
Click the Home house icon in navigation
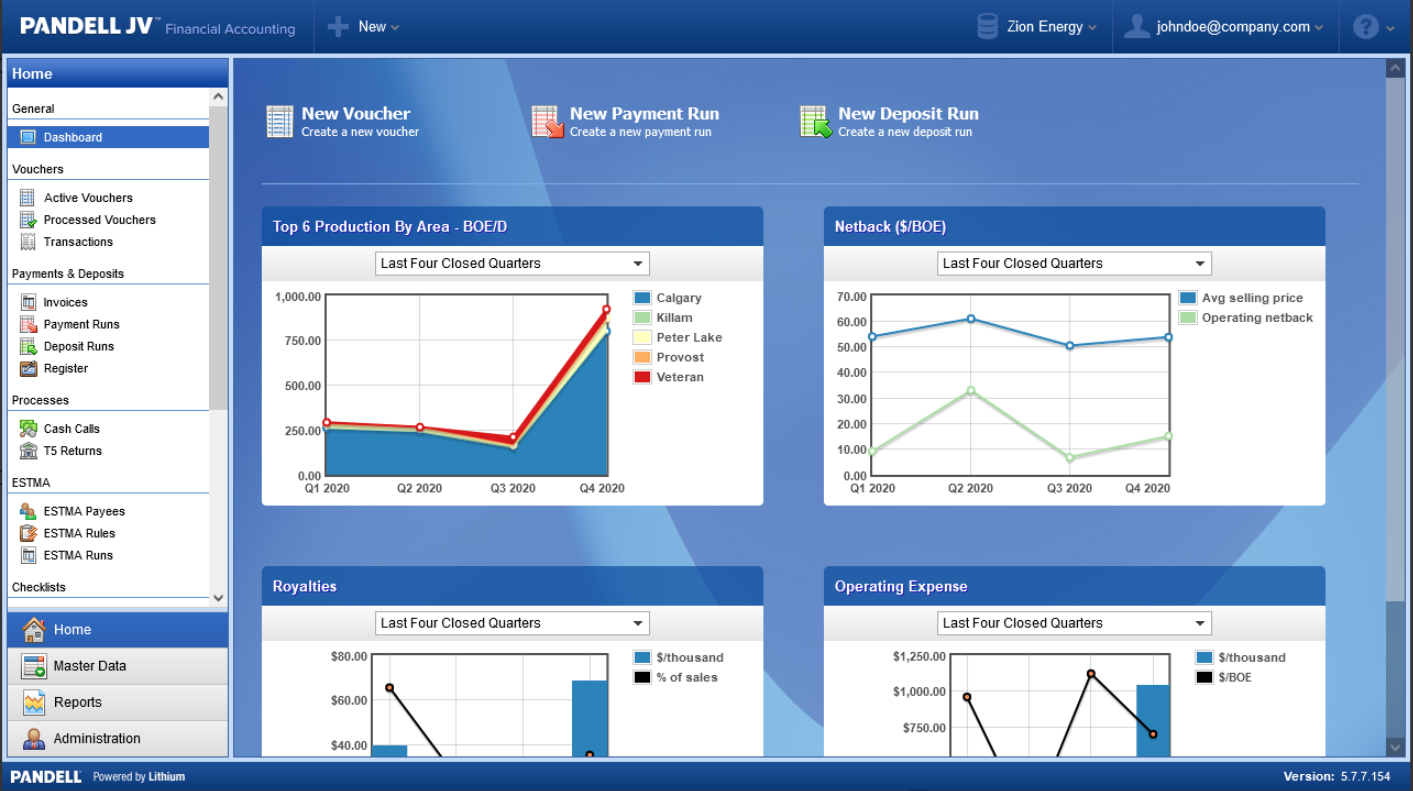pos(34,629)
